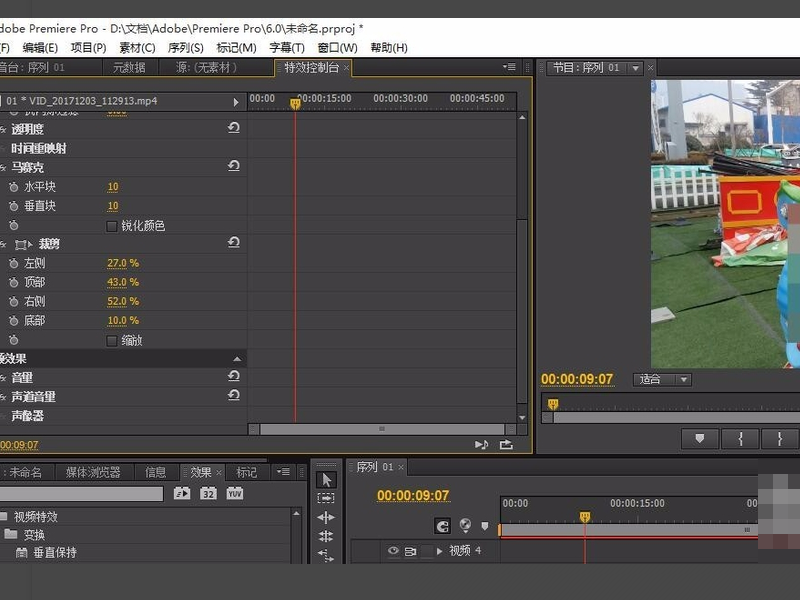Expand the 裁剪 effect disclosure triangle
800x600 pixels.
pos(30,245)
